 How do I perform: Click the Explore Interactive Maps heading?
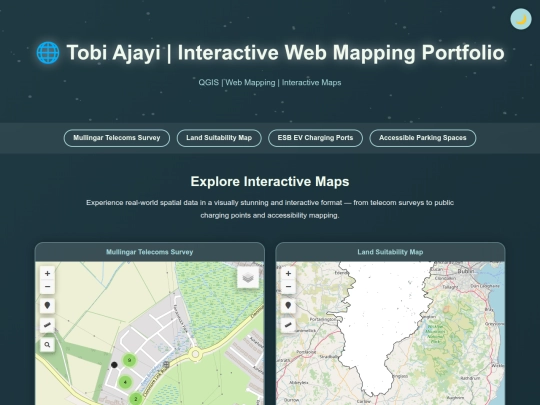(x=270, y=181)
